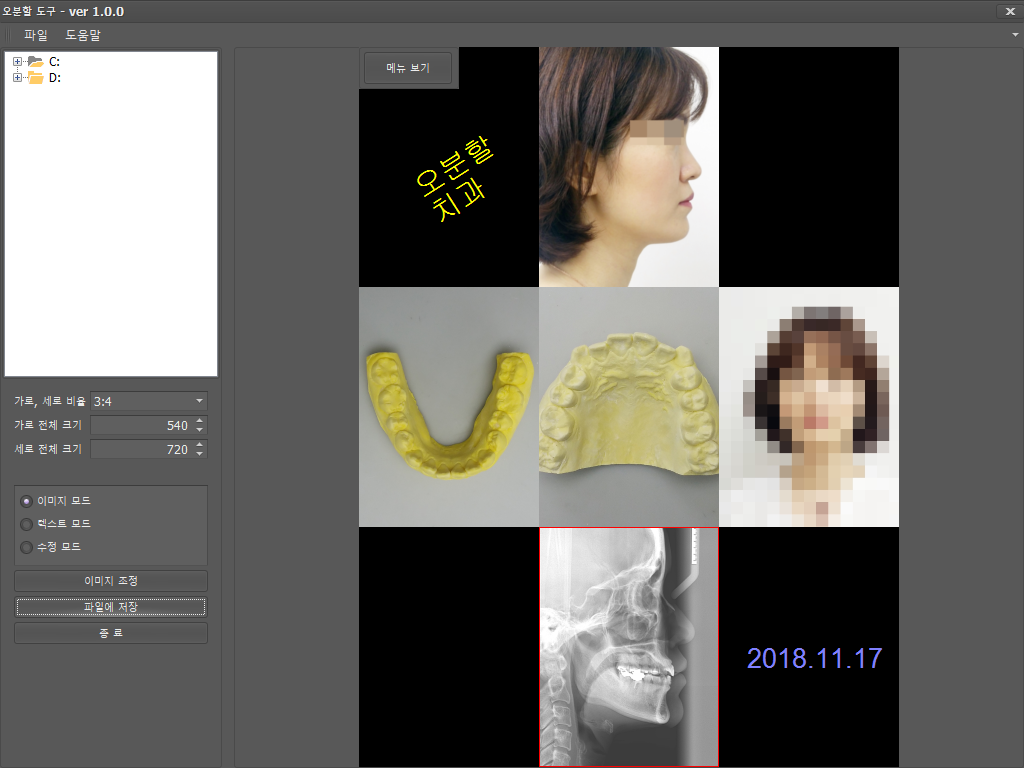Expand the C: drive tree node
Image resolution: width=1024 pixels, height=768 pixels.
click(x=17, y=62)
